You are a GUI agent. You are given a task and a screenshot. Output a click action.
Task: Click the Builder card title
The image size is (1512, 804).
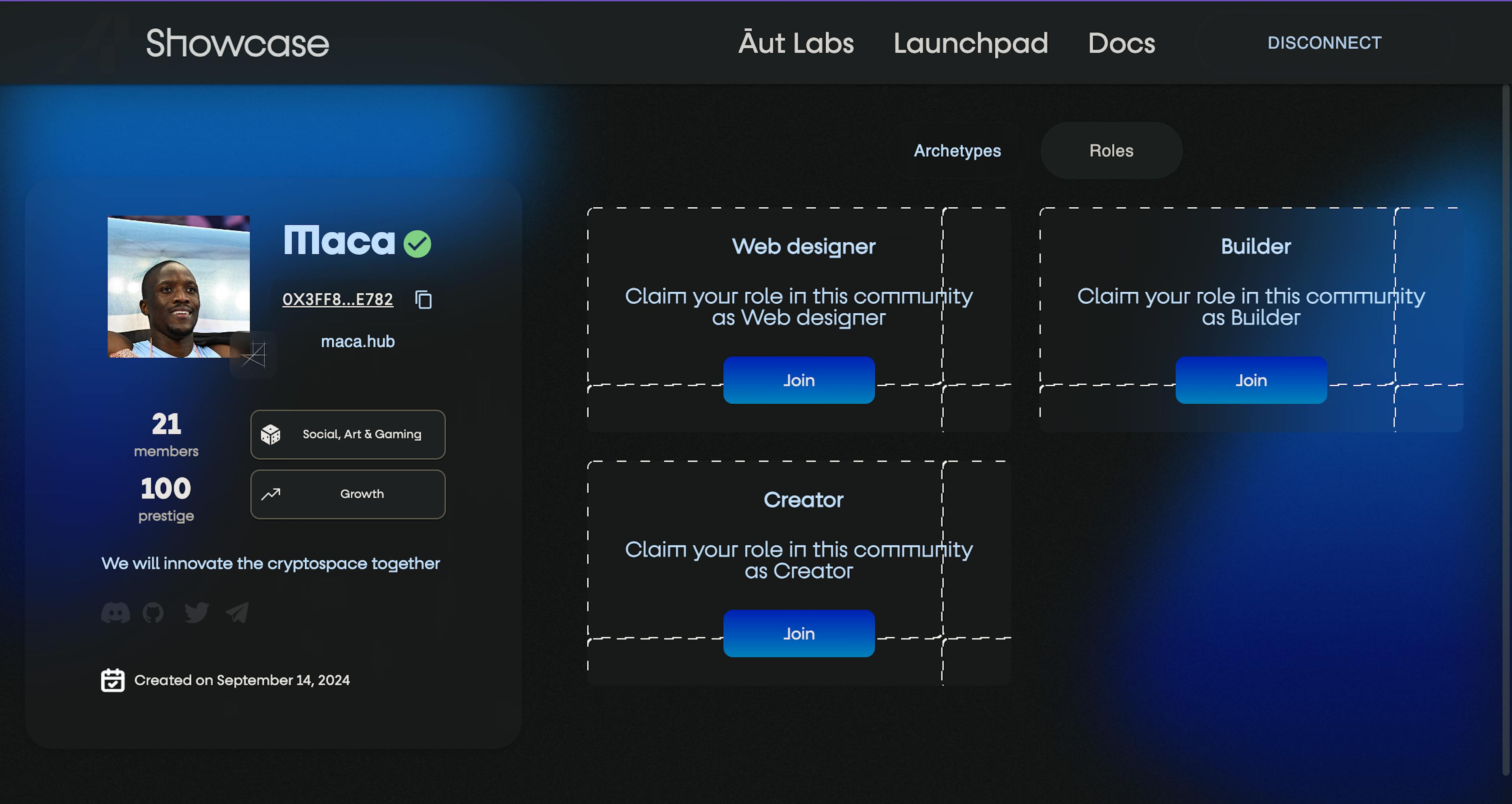coord(1256,246)
